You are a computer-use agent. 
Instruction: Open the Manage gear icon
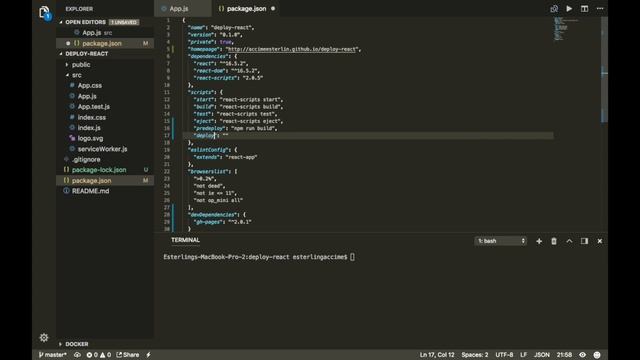44,338
